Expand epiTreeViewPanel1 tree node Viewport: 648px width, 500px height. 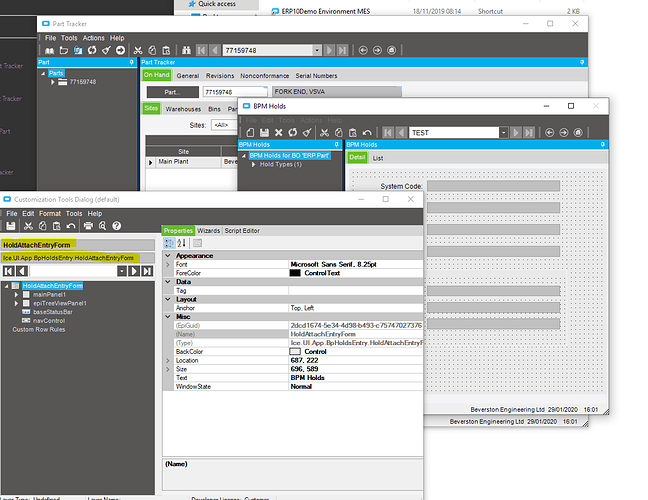(16, 303)
